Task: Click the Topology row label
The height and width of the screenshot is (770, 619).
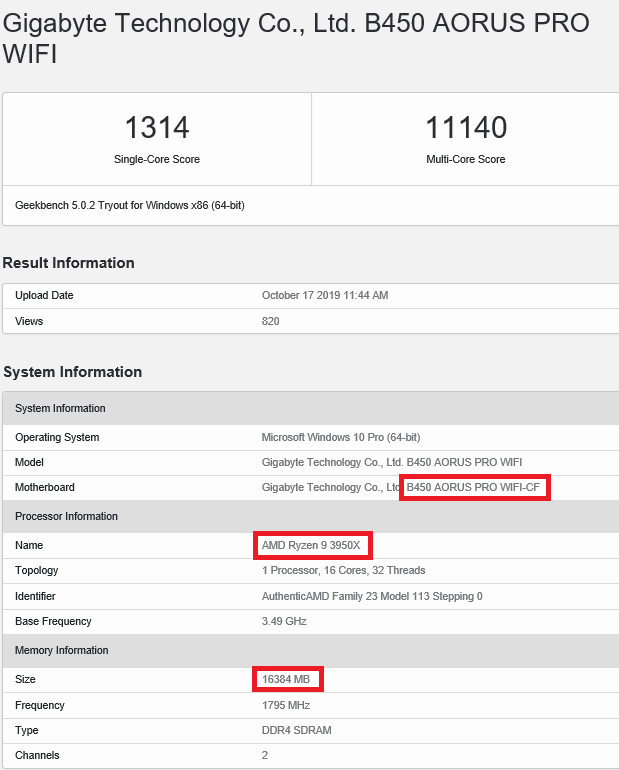Action: tap(37, 570)
